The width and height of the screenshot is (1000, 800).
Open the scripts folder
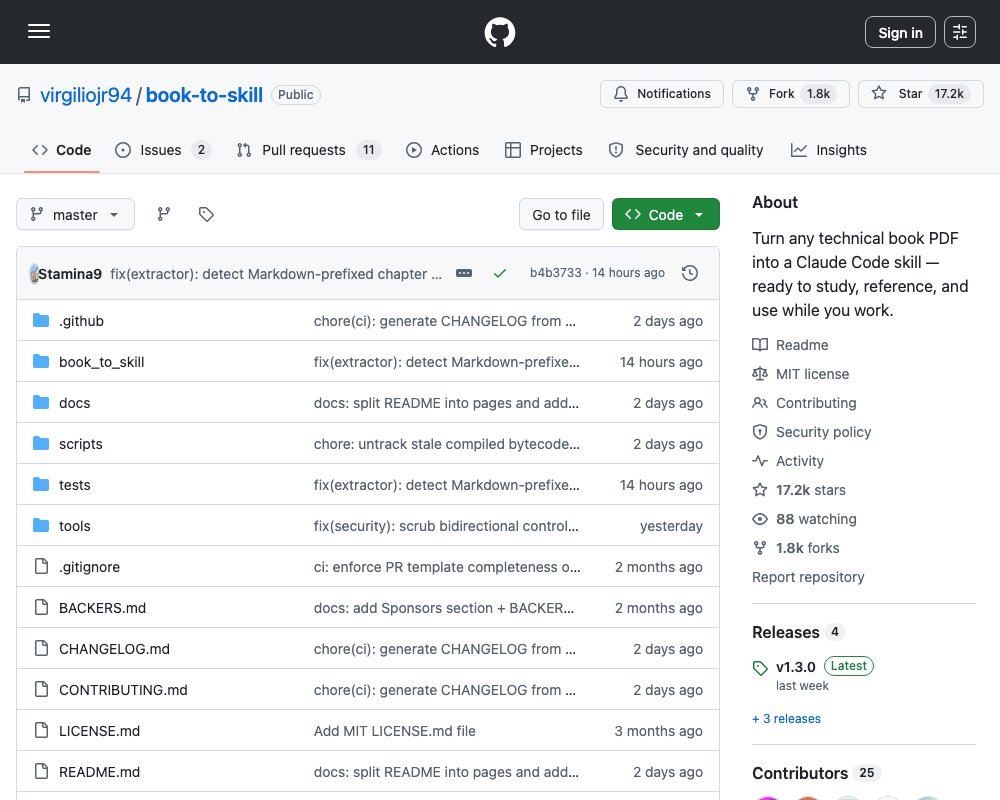(80, 444)
